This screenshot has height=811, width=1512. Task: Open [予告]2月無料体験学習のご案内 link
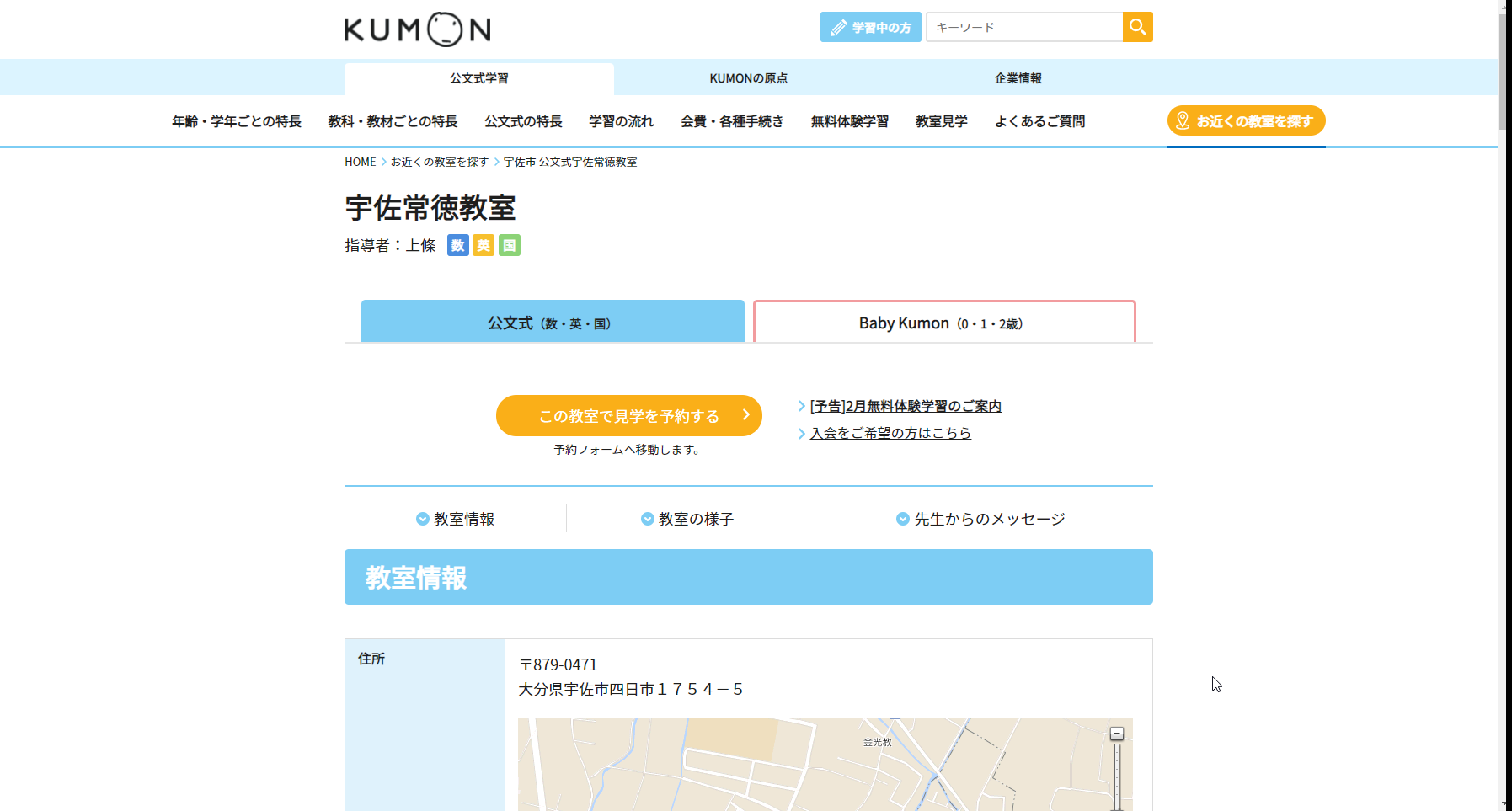pos(906,406)
